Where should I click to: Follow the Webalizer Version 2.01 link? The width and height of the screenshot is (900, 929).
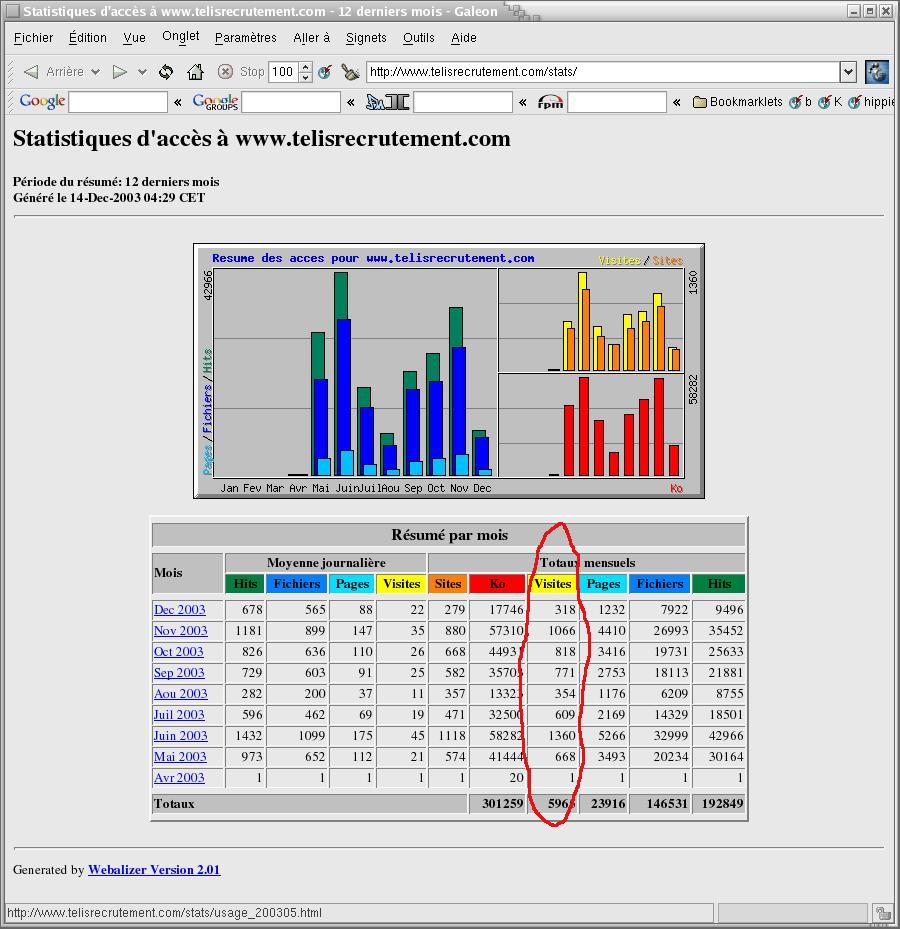click(x=154, y=870)
